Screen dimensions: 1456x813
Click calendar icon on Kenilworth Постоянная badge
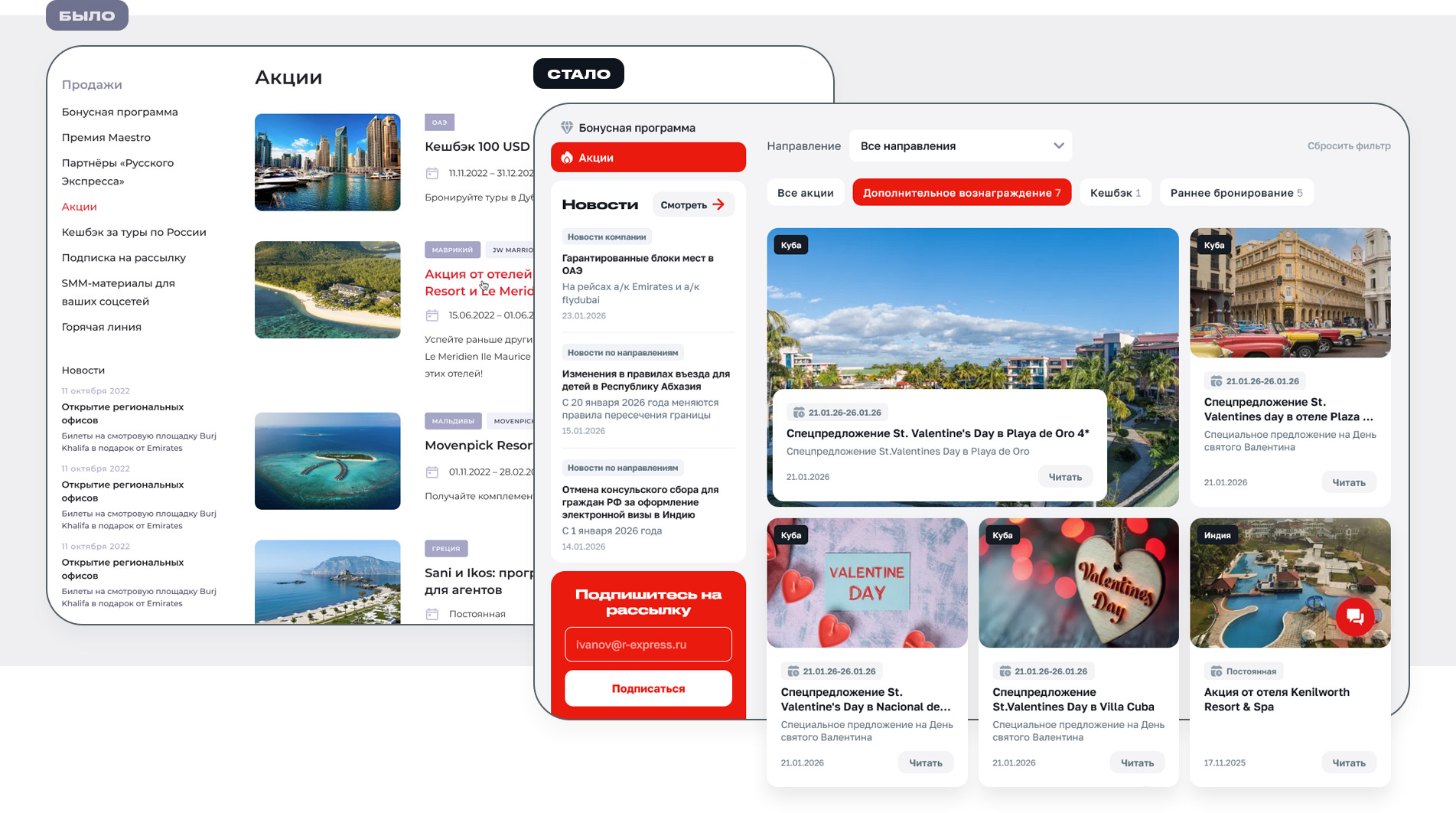click(1216, 671)
